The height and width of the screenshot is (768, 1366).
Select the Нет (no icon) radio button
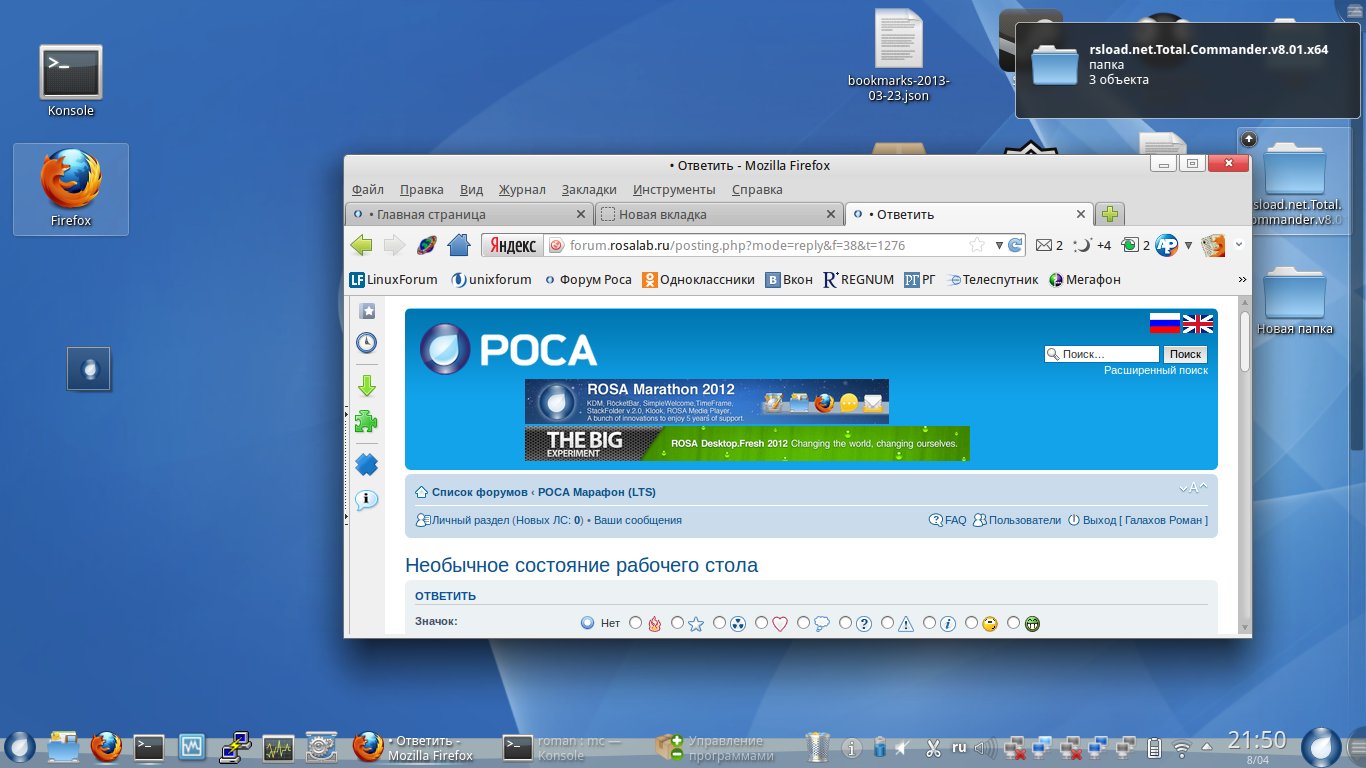(588, 623)
